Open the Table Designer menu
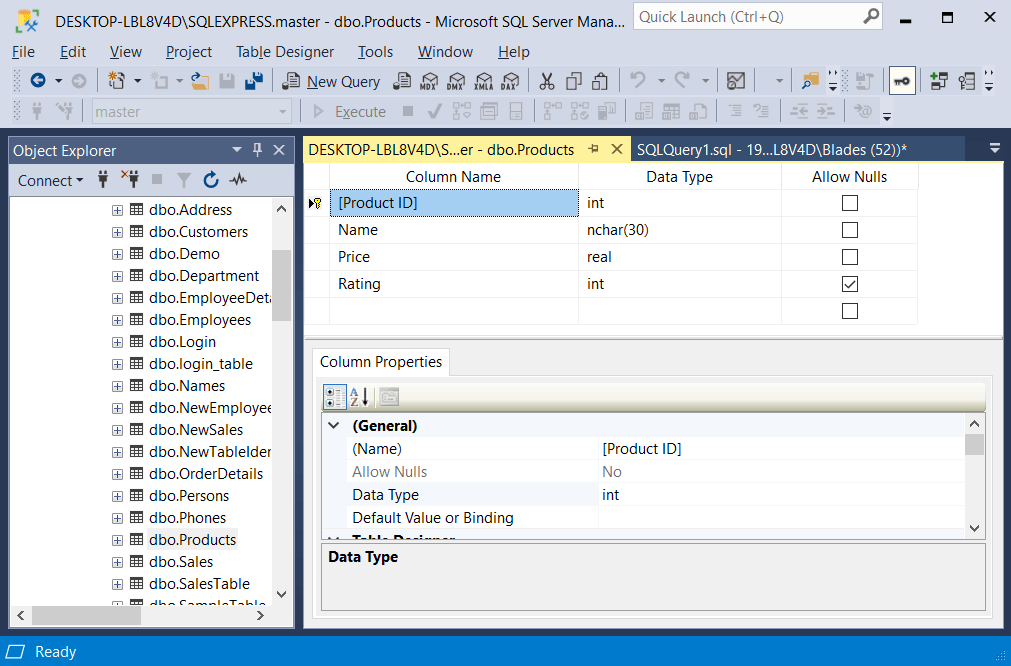The image size is (1011, 666). pos(287,51)
